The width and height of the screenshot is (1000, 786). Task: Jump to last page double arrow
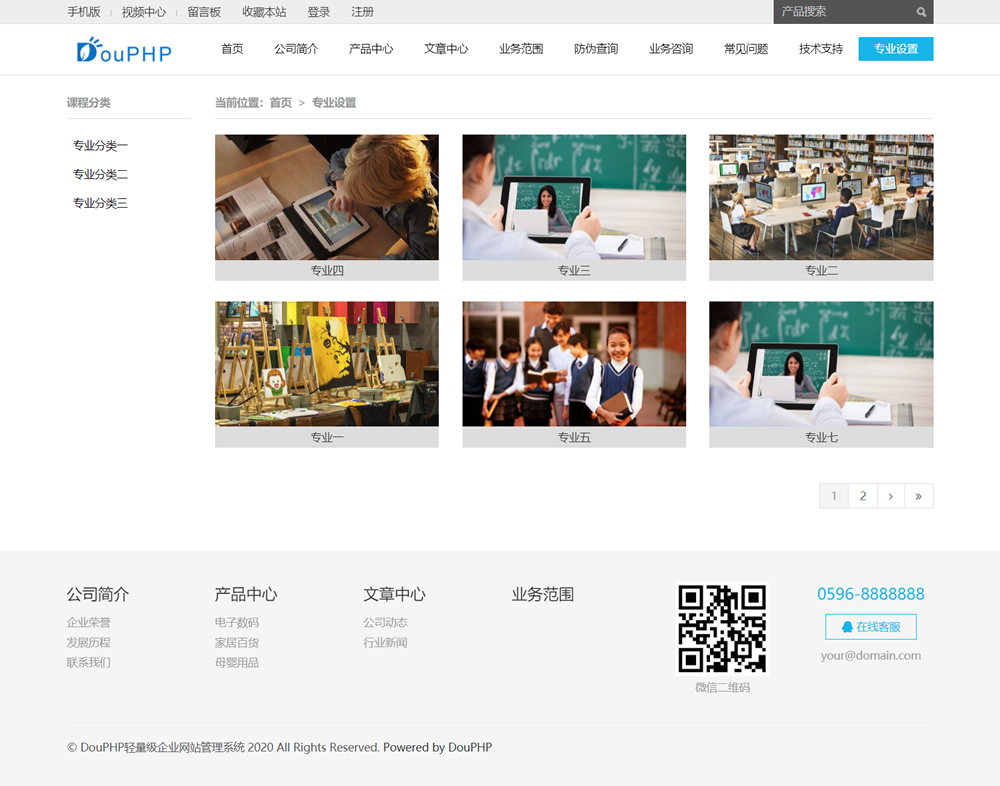coord(918,496)
